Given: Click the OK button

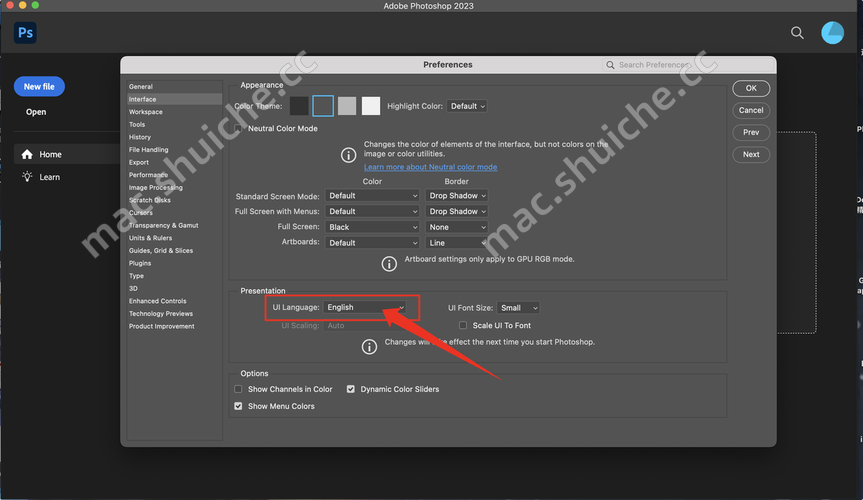Looking at the screenshot, I should pos(751,89).
